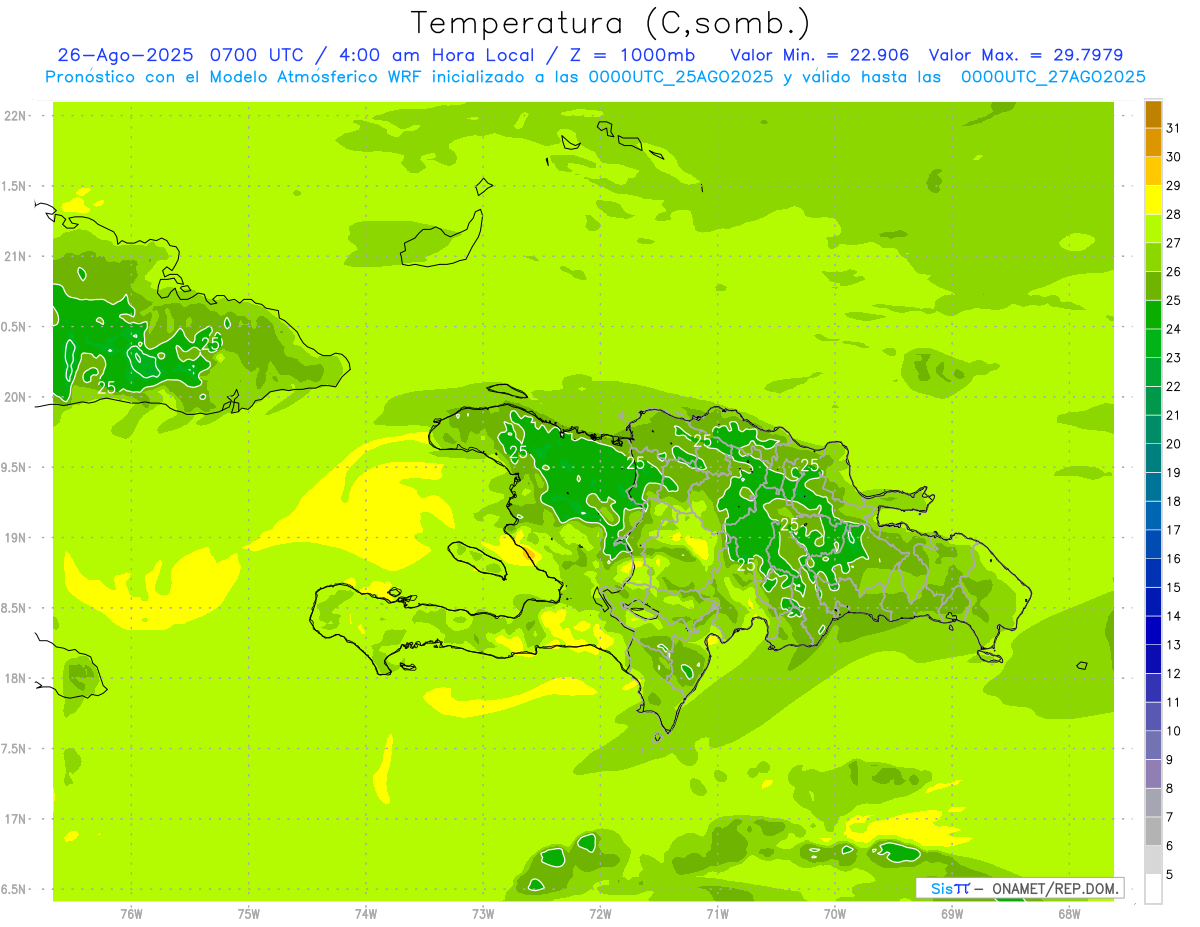The image size is (1200, 927).
Task: Click the "22N" latitude axis label
Action: tap(14, 116)
